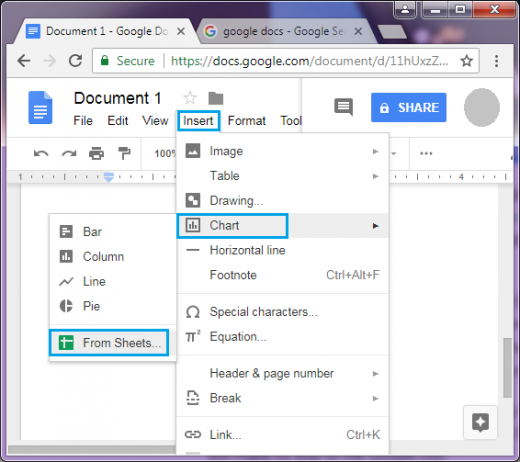Image resolution: width=520 pixels, height=462 pixels.
Task: Select Bar chart option
Action: 113,232
